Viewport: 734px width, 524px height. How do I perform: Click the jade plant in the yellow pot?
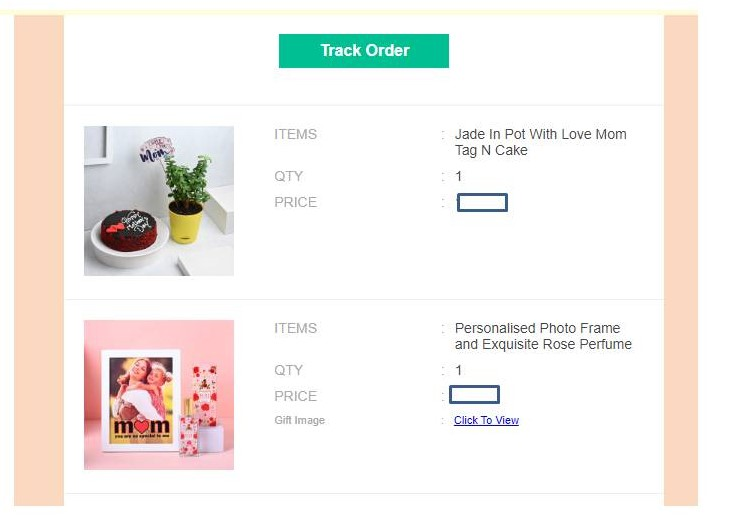coord(186,185)
